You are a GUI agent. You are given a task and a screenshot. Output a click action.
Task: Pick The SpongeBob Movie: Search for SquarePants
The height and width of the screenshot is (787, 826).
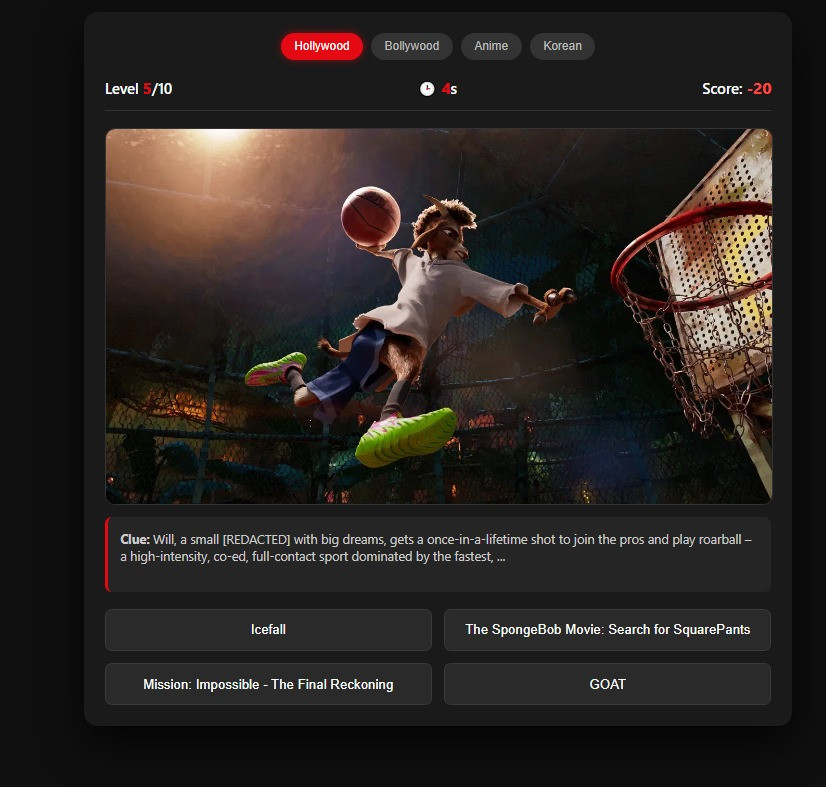tap(607, 629)
